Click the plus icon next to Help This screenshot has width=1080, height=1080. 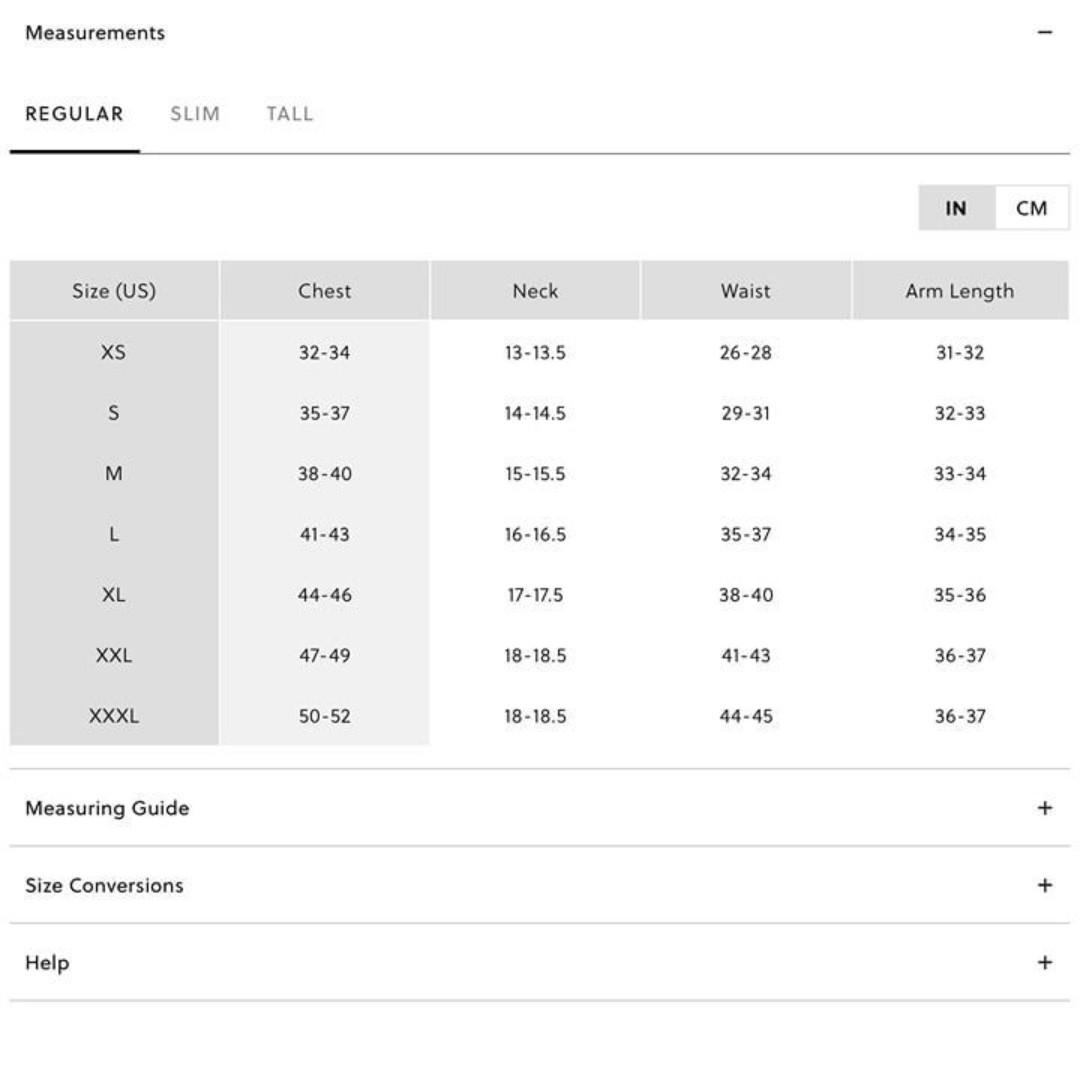[1044, 962]
